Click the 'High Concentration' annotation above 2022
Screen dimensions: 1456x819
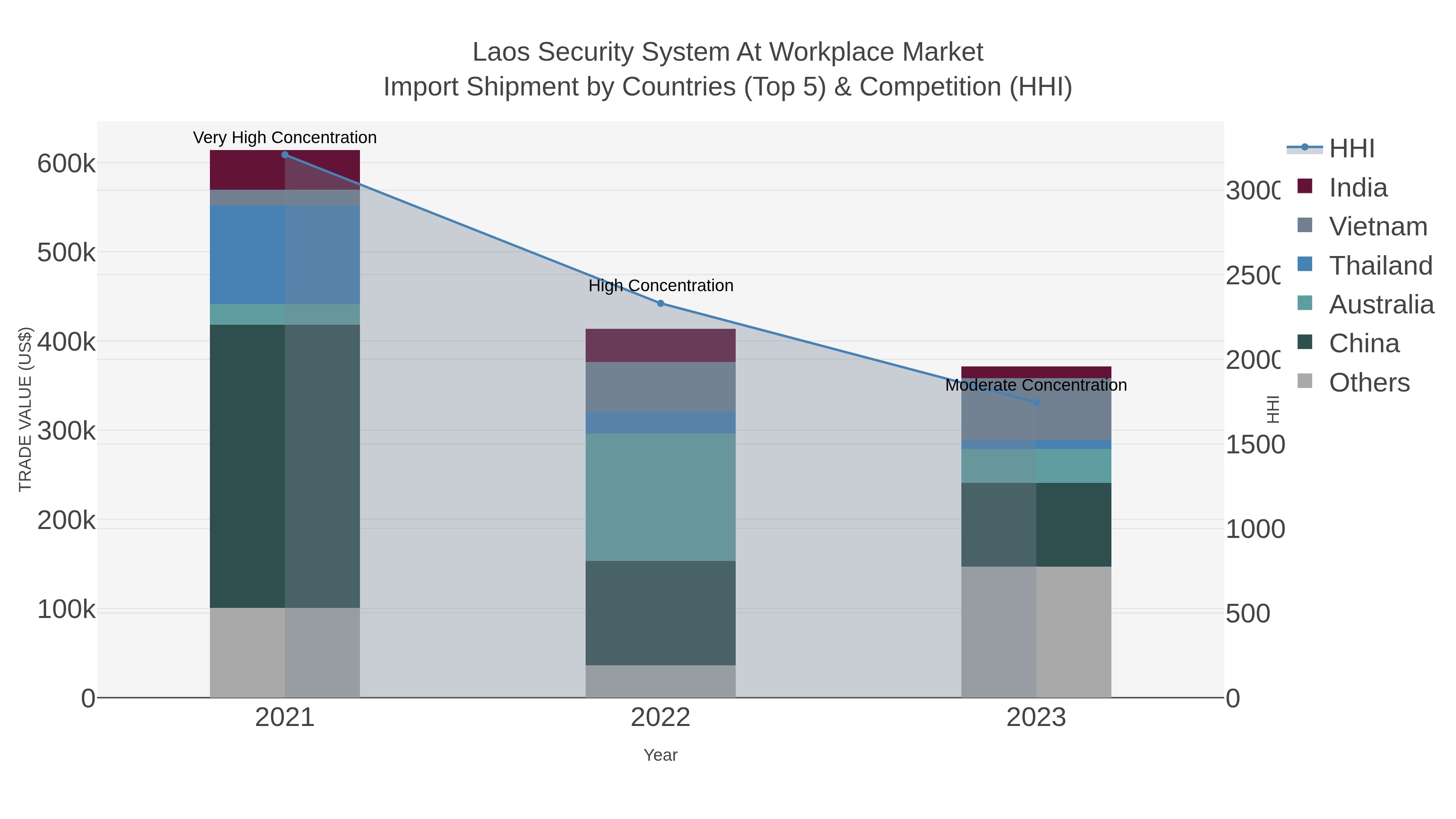pyautogui.click(x=661, y=286)
